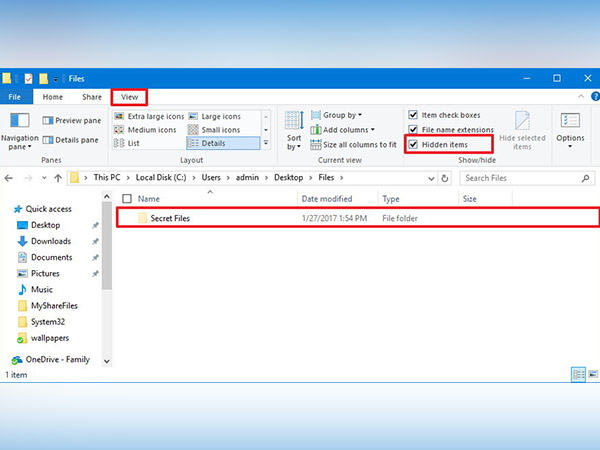Click the Search Files input box
Image resolution: width=600 pixels, height=450 pixels.
520,178
